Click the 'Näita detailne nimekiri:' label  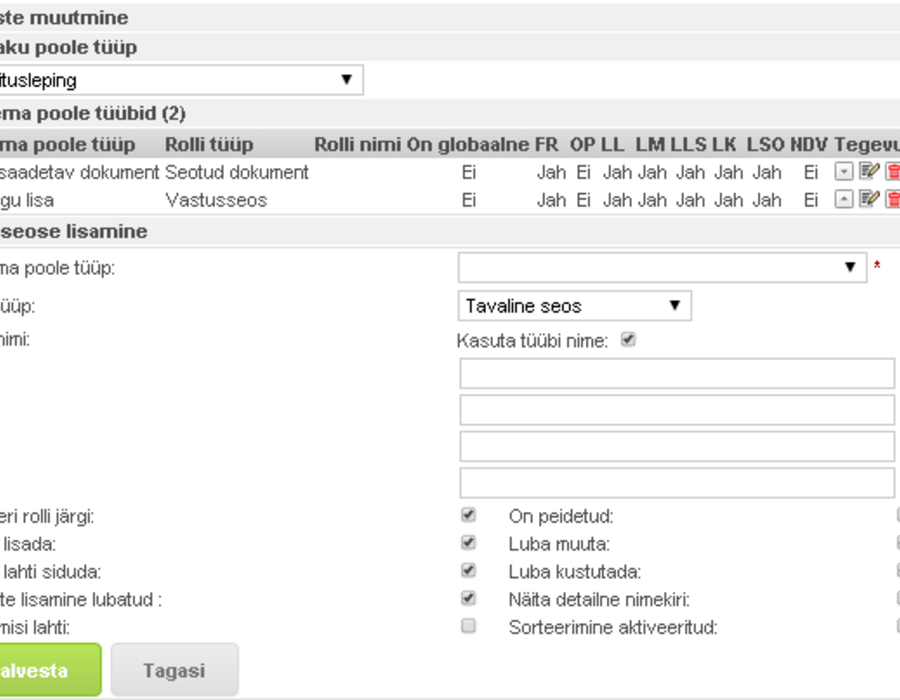tap(599, 600)
